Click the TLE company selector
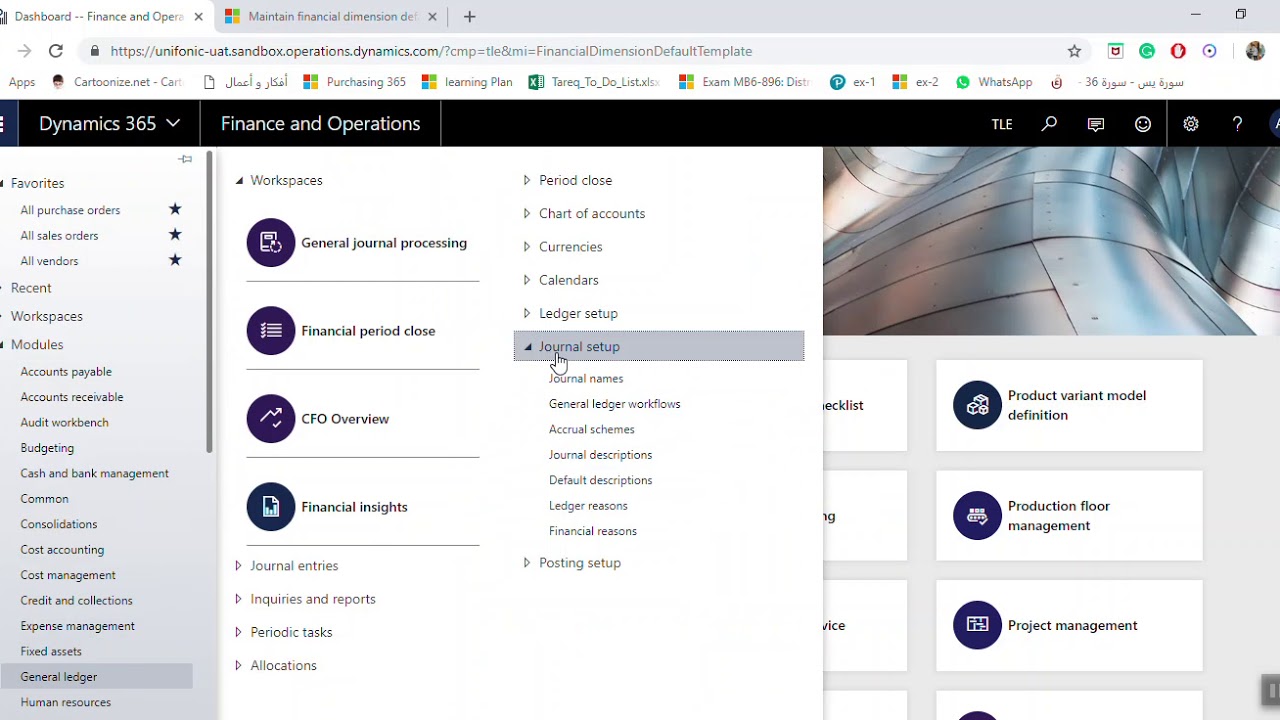Image resolution: width=1280 pixels, height=720 pixels. 1002,124
